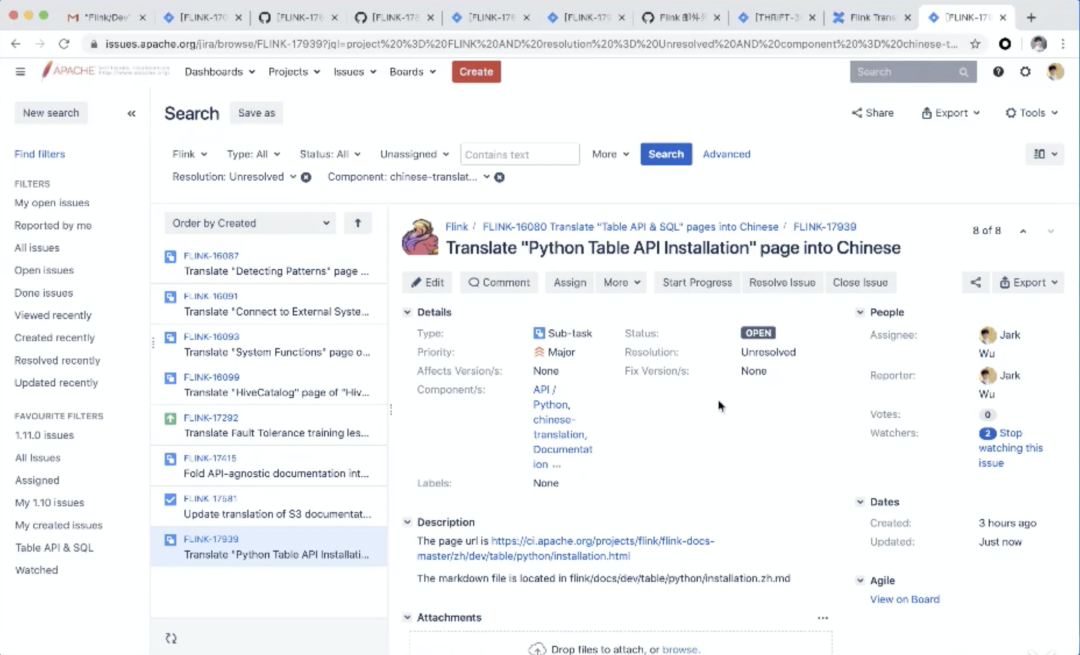Image resolution: width=1080 pixels, height=655 pixels.
Task: Open the Type: All dropdown
Action: [253, 154]
